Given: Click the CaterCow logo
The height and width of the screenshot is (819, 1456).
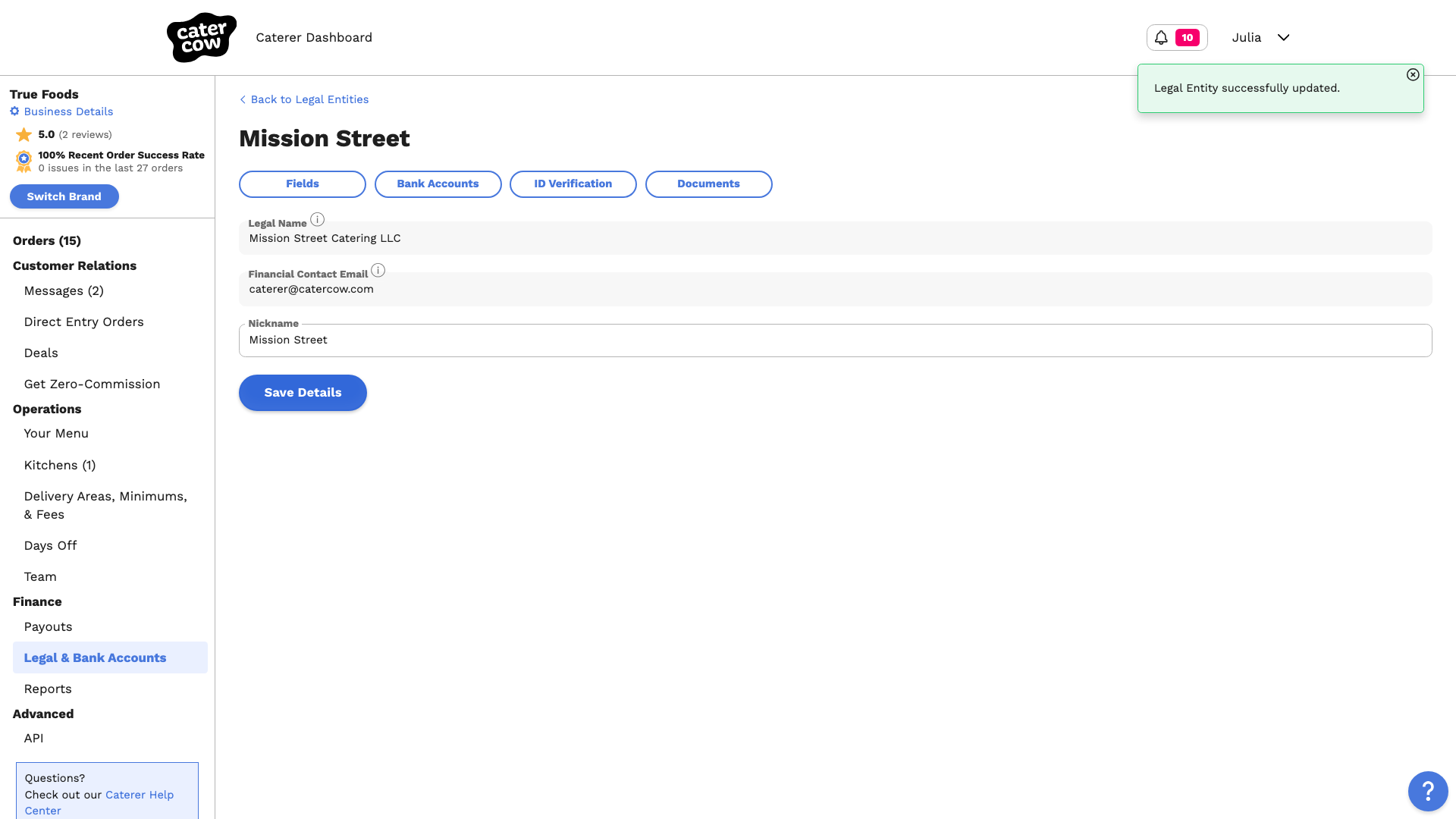Looking at the screenshot, I should [201, 37].
